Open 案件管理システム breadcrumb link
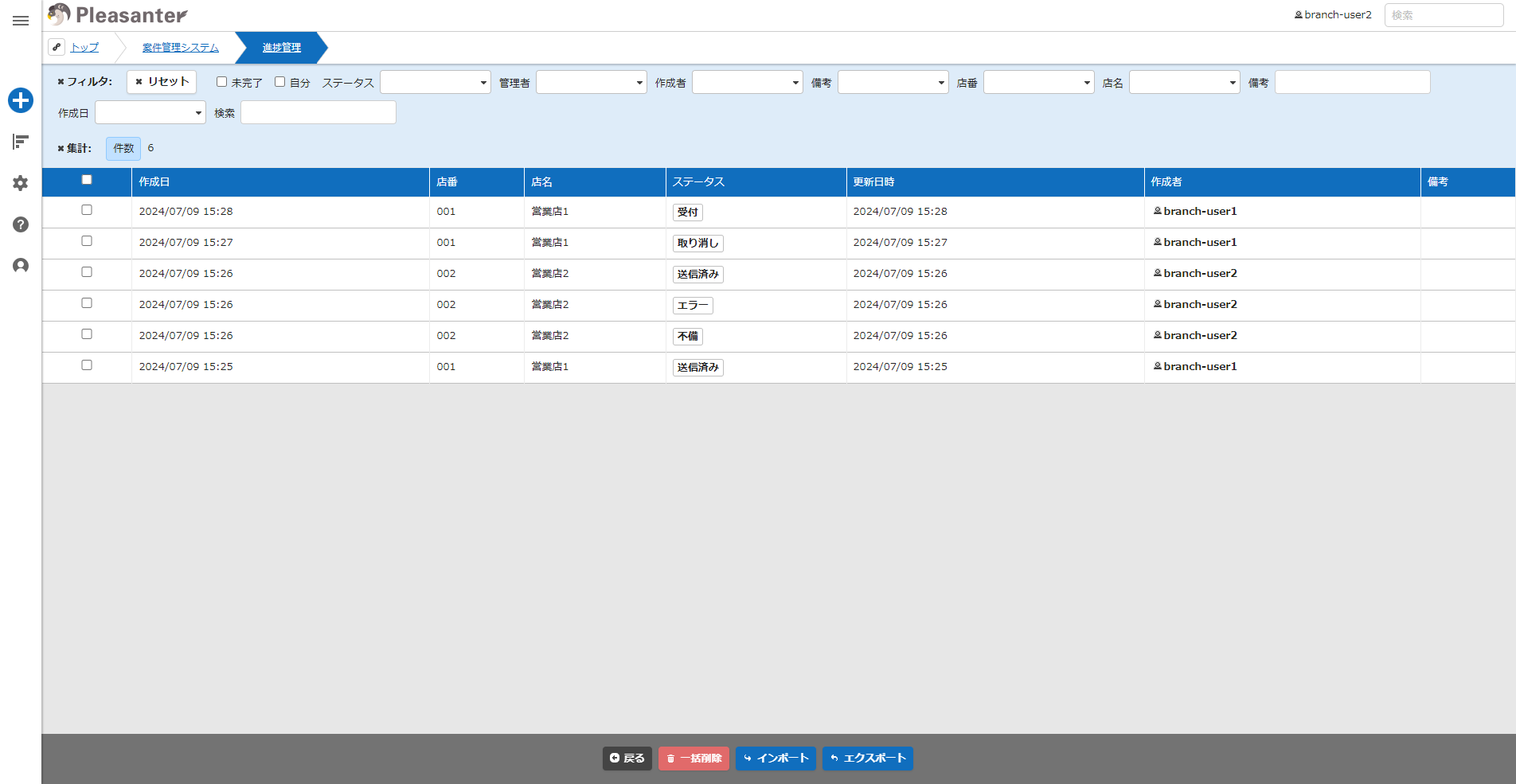The width and height of the screenshot is (1516, 784). click(x=181, y=48)
